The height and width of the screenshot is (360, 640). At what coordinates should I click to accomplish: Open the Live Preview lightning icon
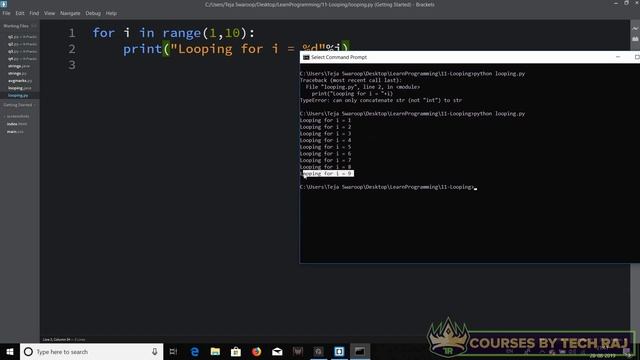[x=635, y=29]
